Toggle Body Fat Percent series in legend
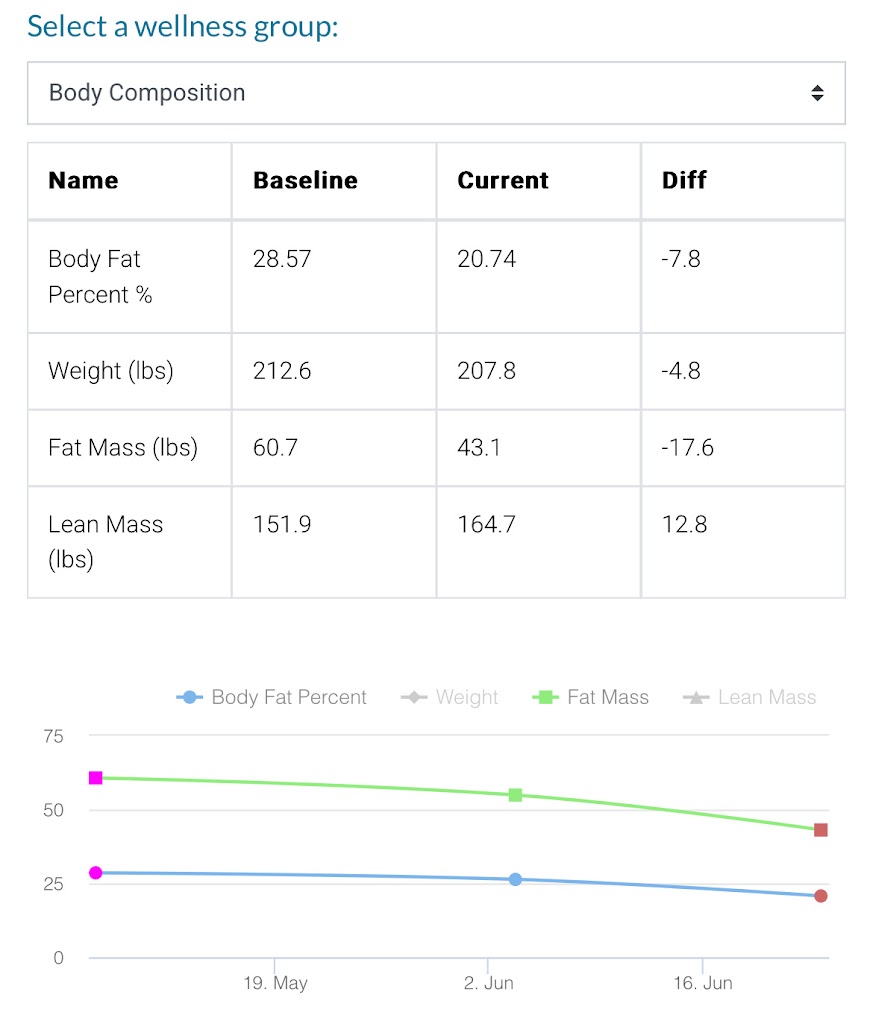The image size is (873, 1024). coord(272,698)
